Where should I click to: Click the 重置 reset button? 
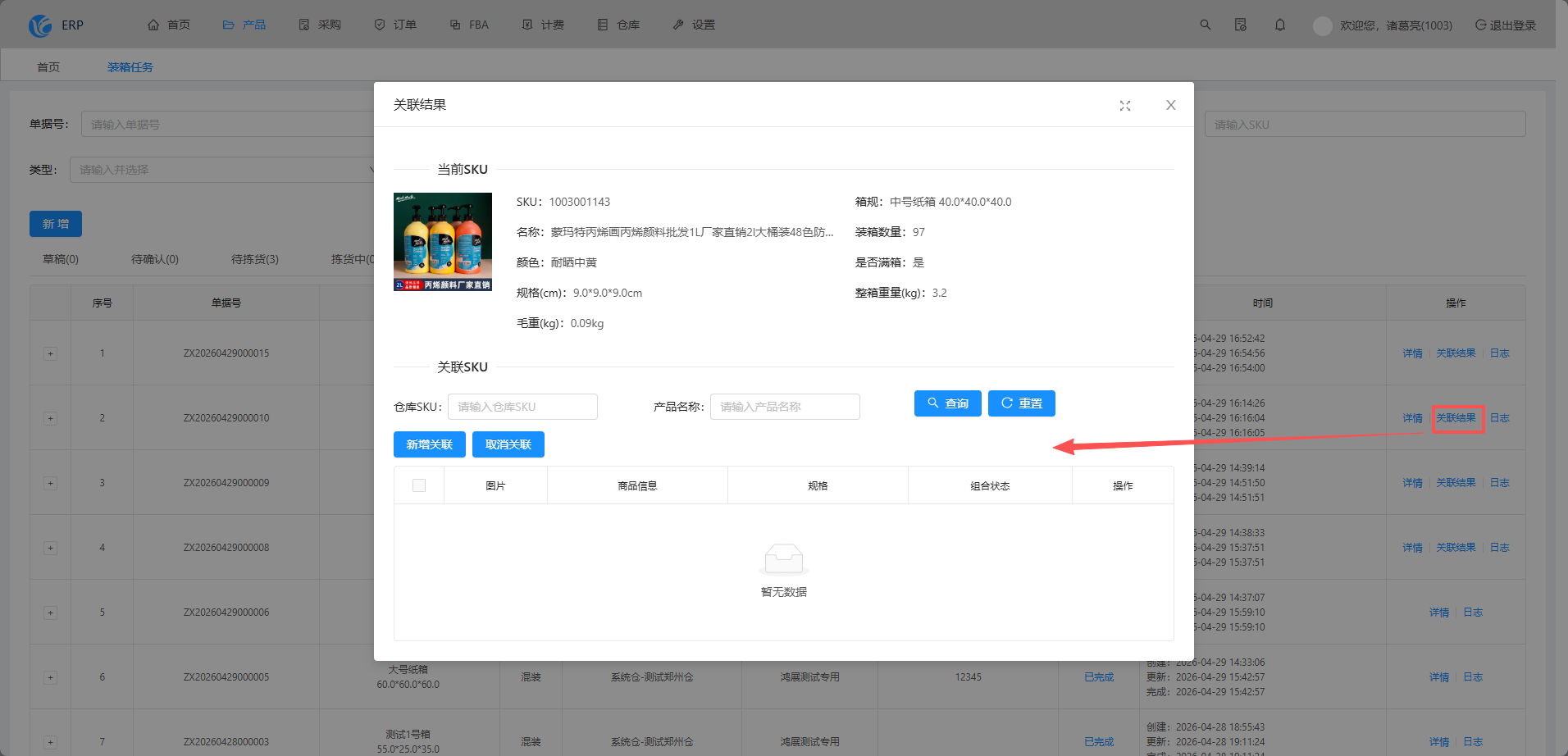(1022, 403)
